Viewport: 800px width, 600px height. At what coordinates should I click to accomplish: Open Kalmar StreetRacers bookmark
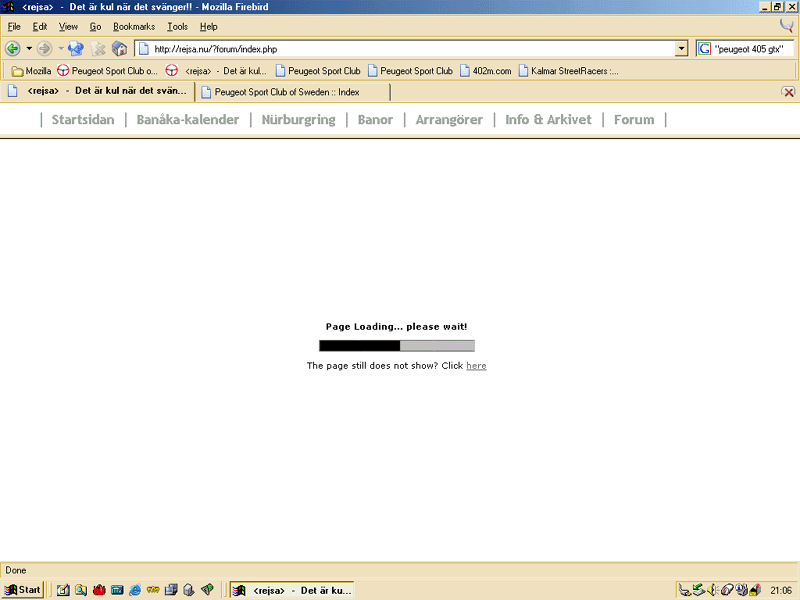coord(568,71)
